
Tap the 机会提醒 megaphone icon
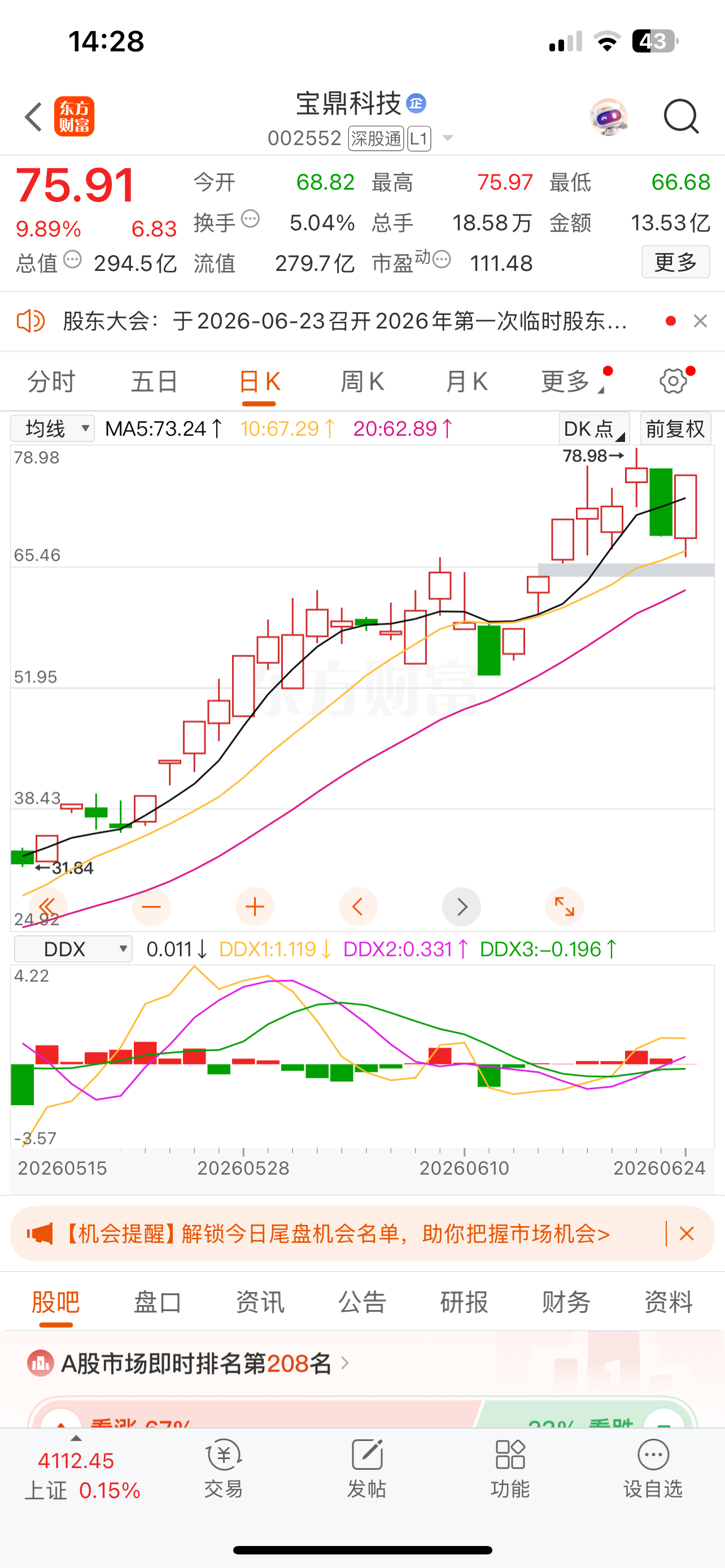[40, 1234]
